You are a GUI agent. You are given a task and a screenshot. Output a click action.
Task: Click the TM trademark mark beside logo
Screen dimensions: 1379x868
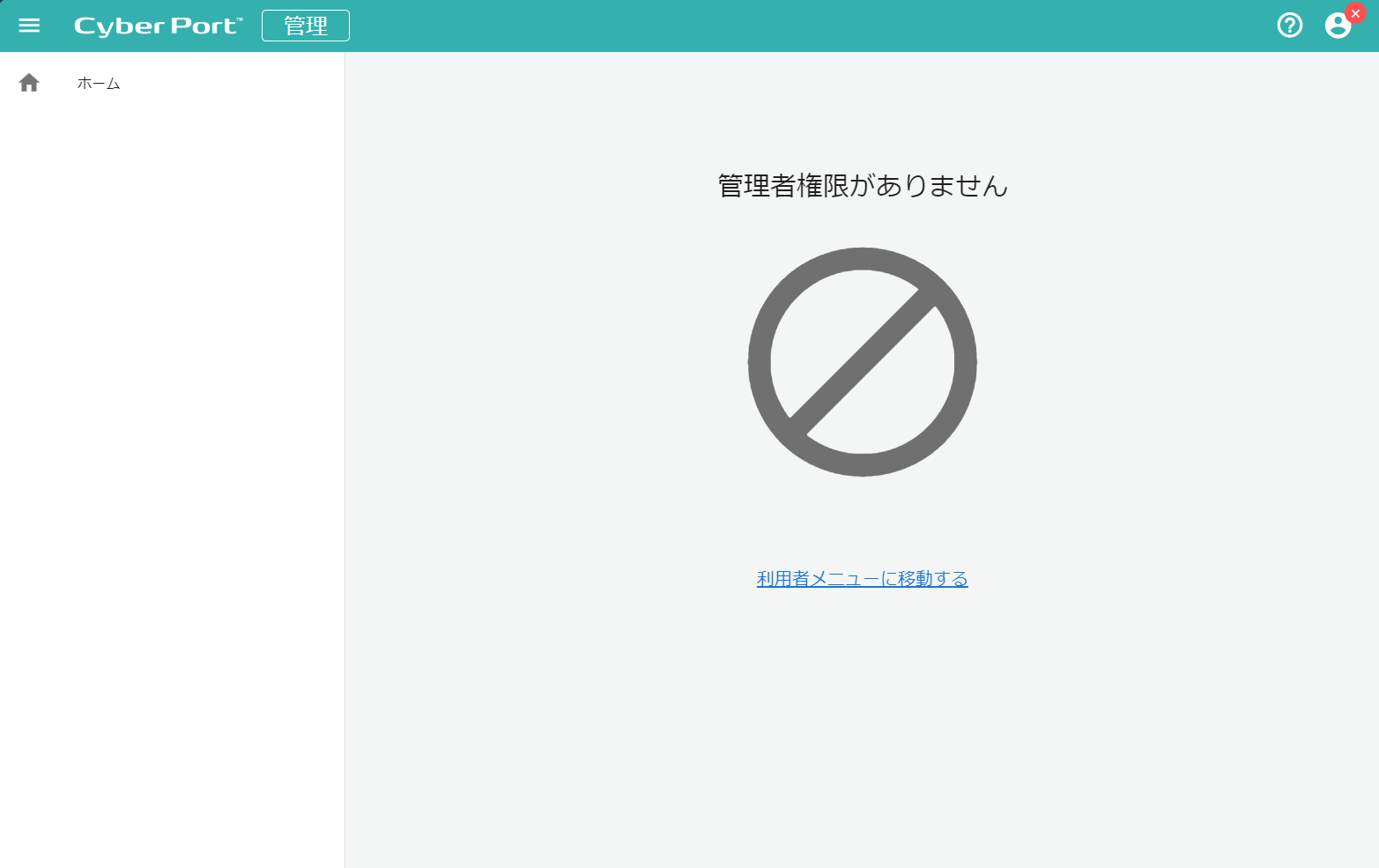(x=240, y=19)
